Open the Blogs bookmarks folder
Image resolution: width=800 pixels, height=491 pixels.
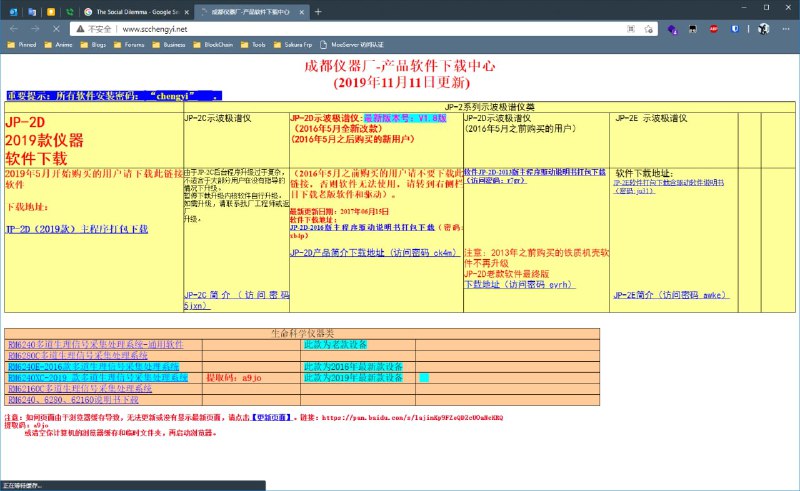pos(93,45)
